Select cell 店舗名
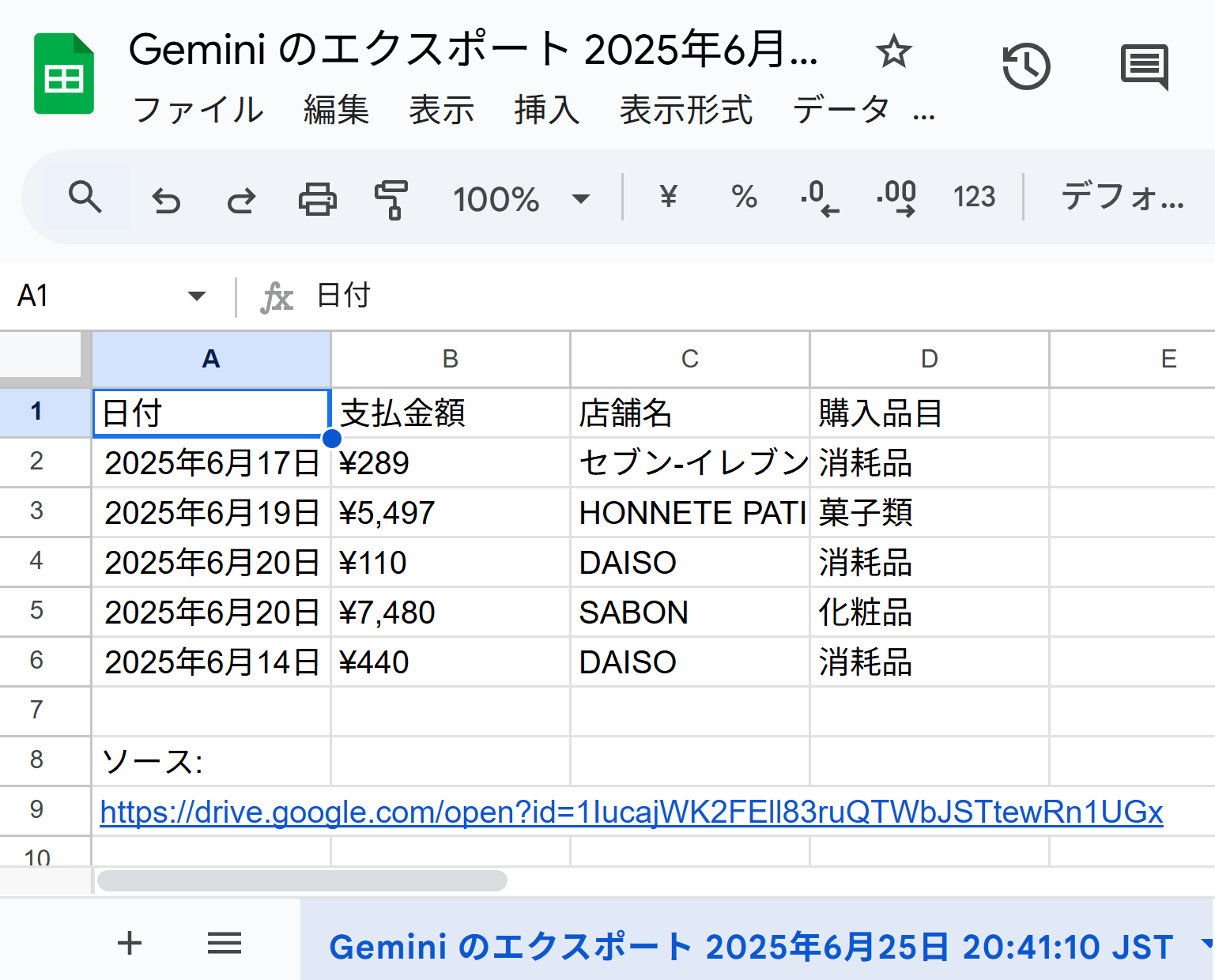The width and height of the screenshot is (1215, 980). pyautogui.click(x=690, y=413)
